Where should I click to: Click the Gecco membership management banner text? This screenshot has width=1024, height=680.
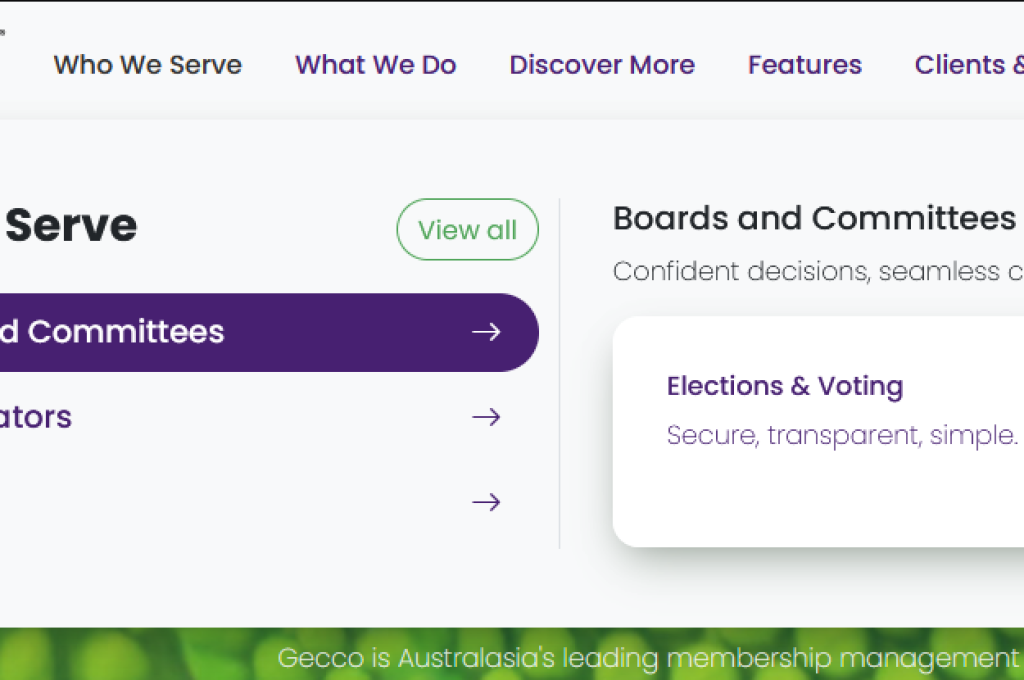(x=648, y=658)
